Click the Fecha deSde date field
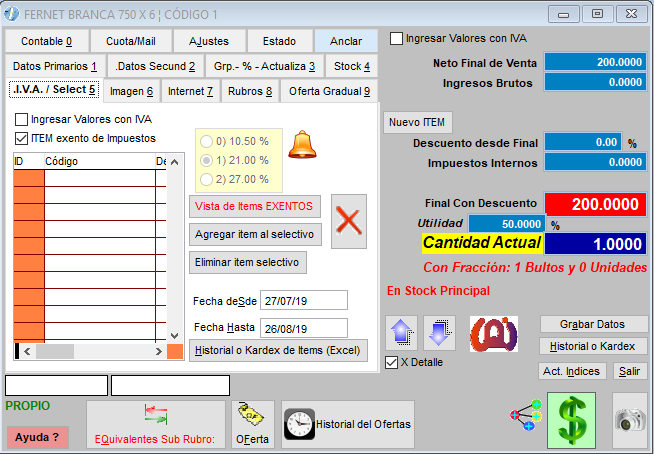Screen dimensions: 654x454 click(x=304, y=300)
